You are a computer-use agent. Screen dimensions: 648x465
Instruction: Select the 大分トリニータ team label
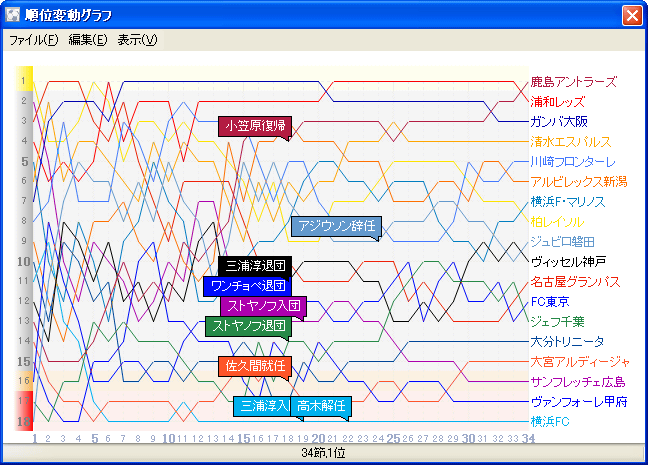pyautogui.click(x=567, y=342)
